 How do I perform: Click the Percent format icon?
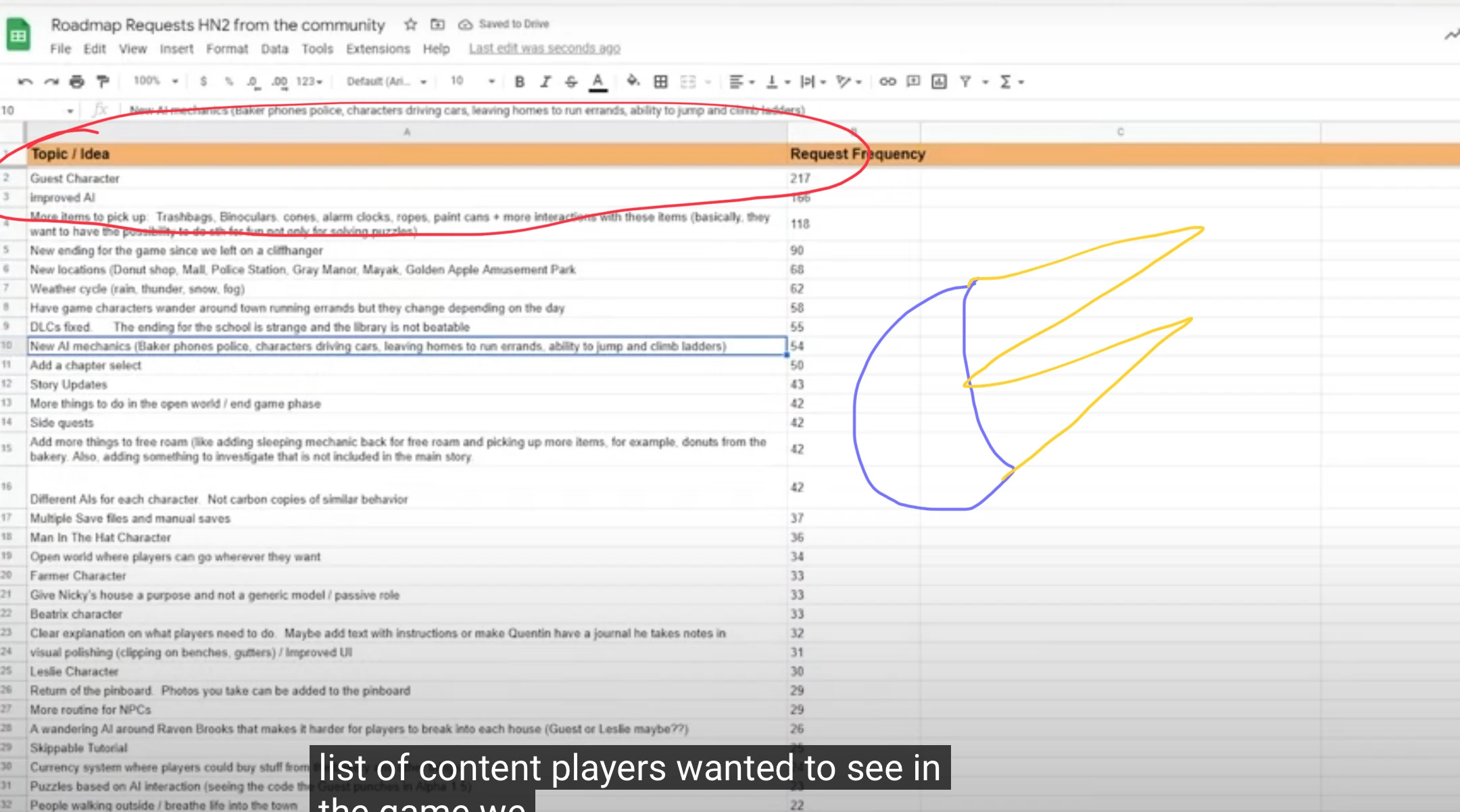pos(228,82)
